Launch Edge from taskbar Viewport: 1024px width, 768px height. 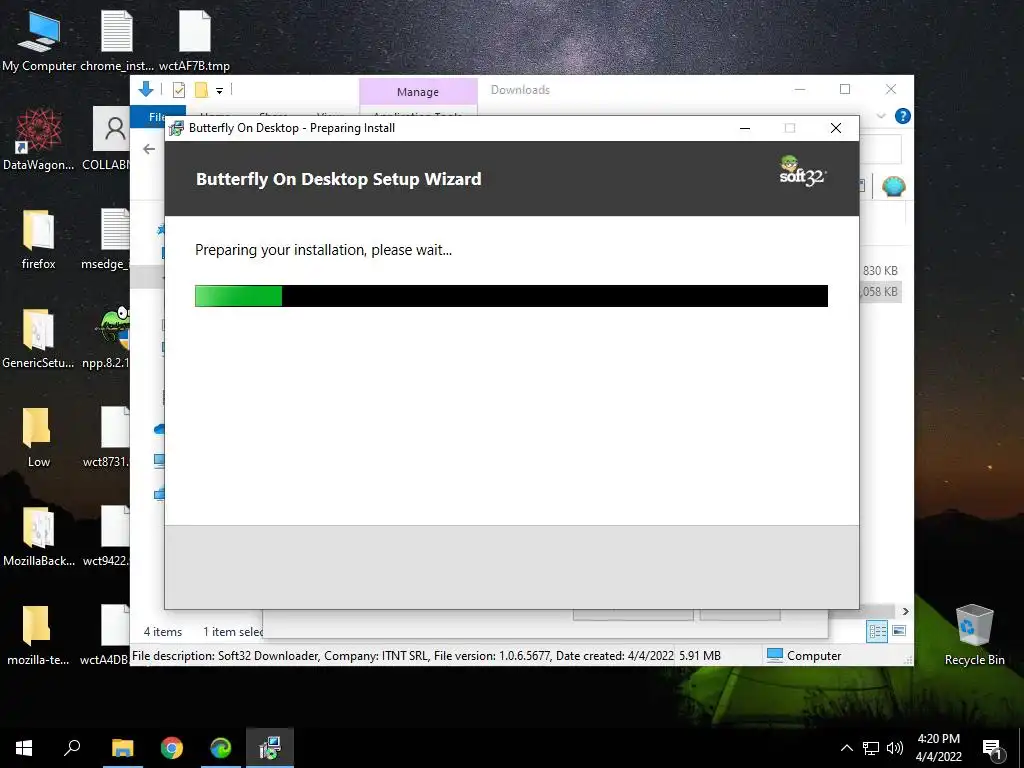[221, 748]
